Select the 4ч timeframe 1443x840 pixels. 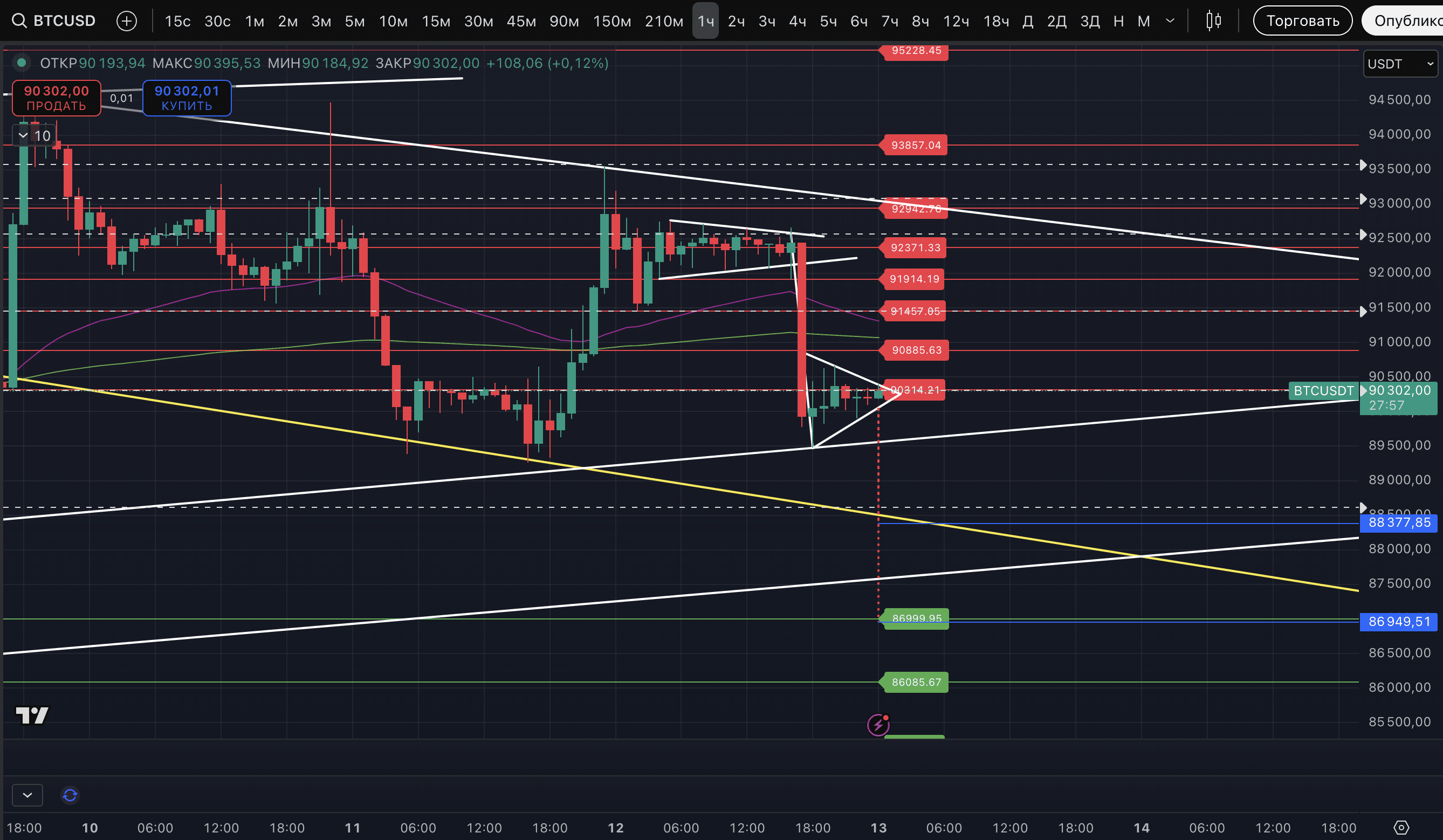pos(797,21)
